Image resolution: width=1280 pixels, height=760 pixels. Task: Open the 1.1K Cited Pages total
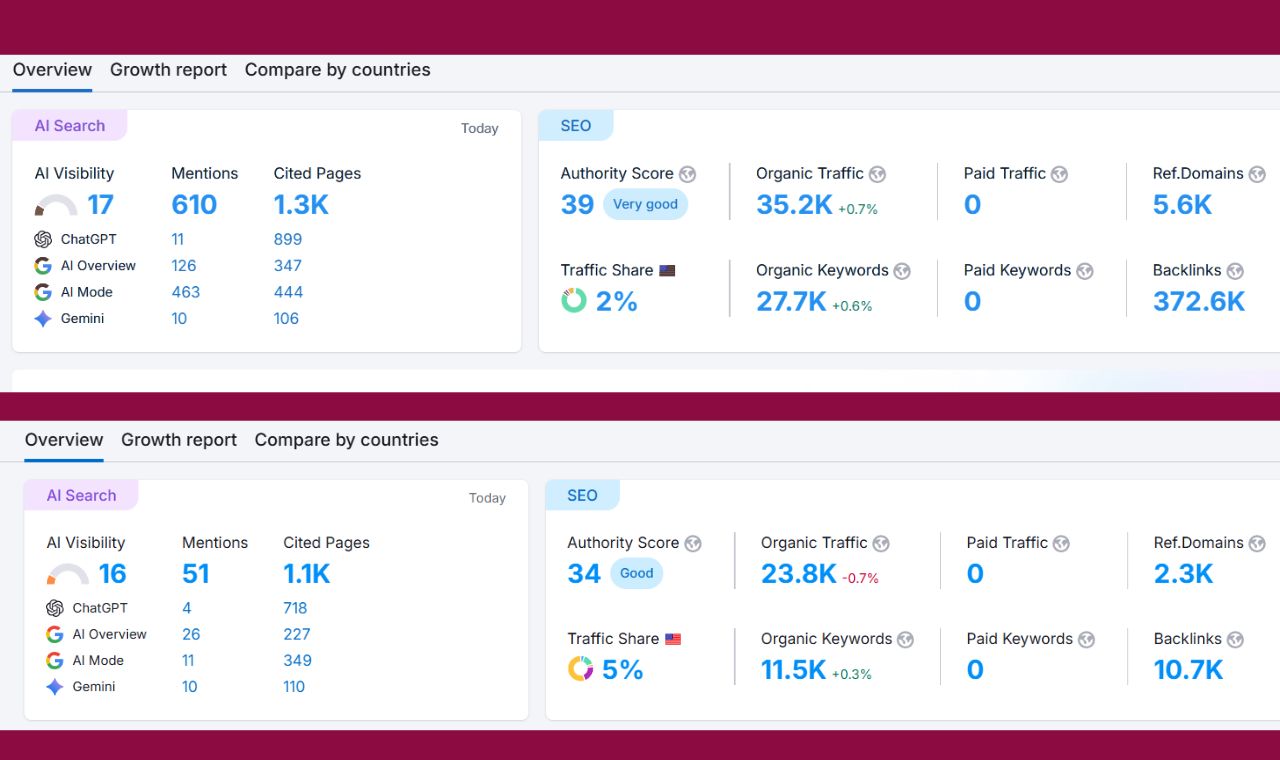[x=307, y=574]
